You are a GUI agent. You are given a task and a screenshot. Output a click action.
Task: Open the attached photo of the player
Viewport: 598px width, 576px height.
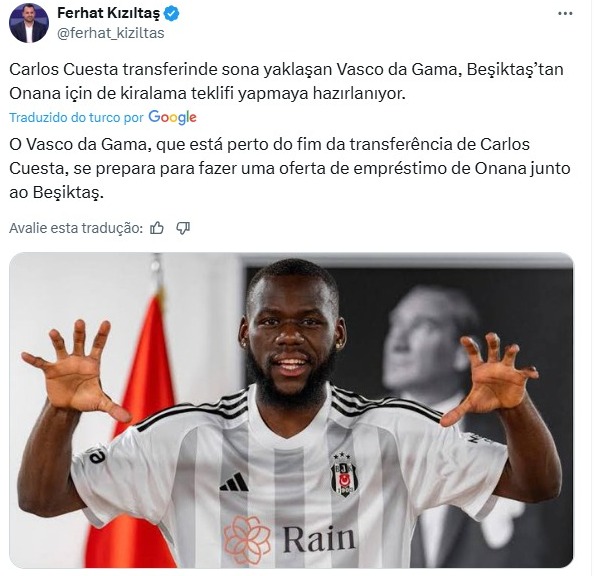pos(291,410)
